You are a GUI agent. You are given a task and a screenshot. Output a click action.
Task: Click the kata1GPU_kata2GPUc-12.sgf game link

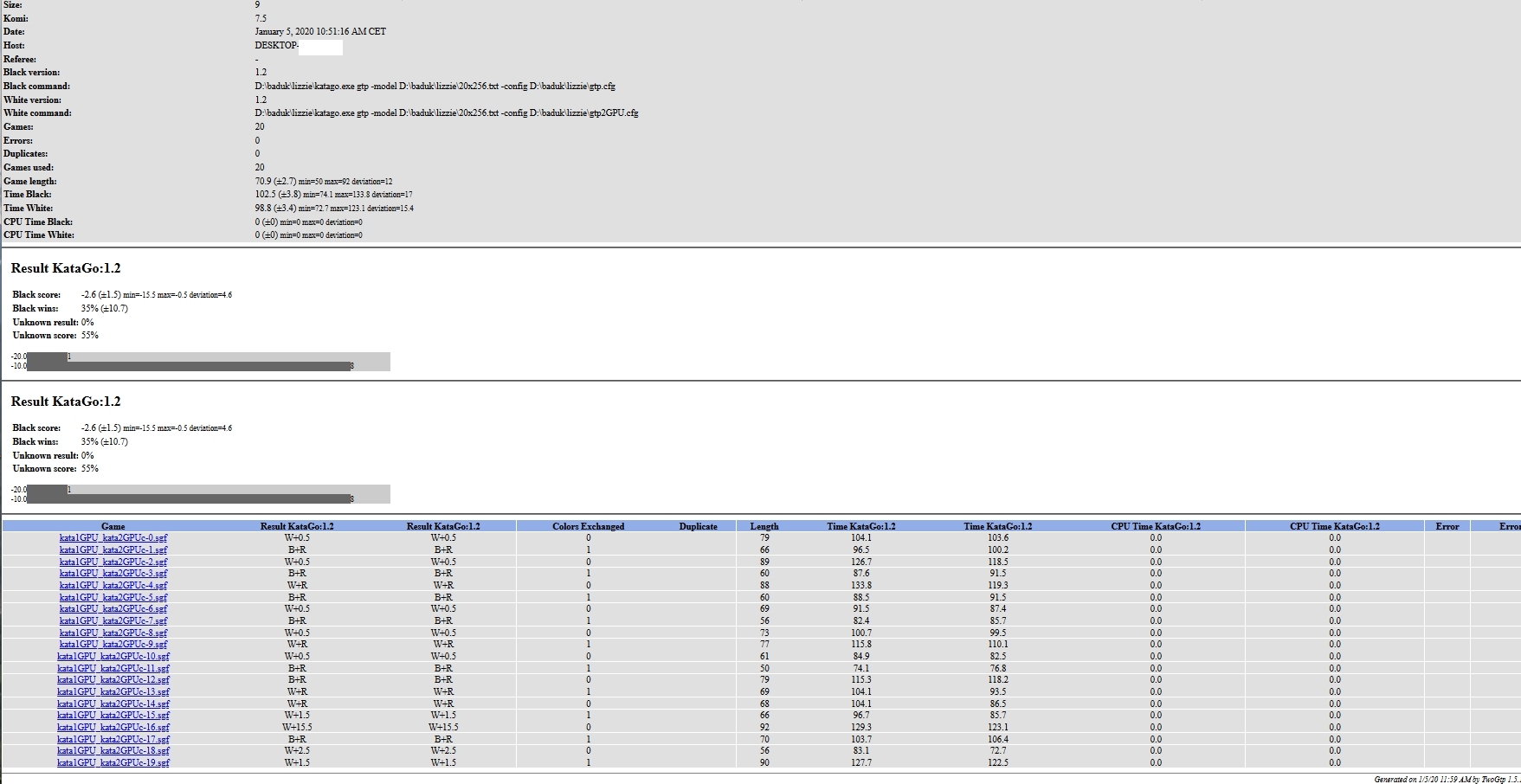tap(113, 680)
